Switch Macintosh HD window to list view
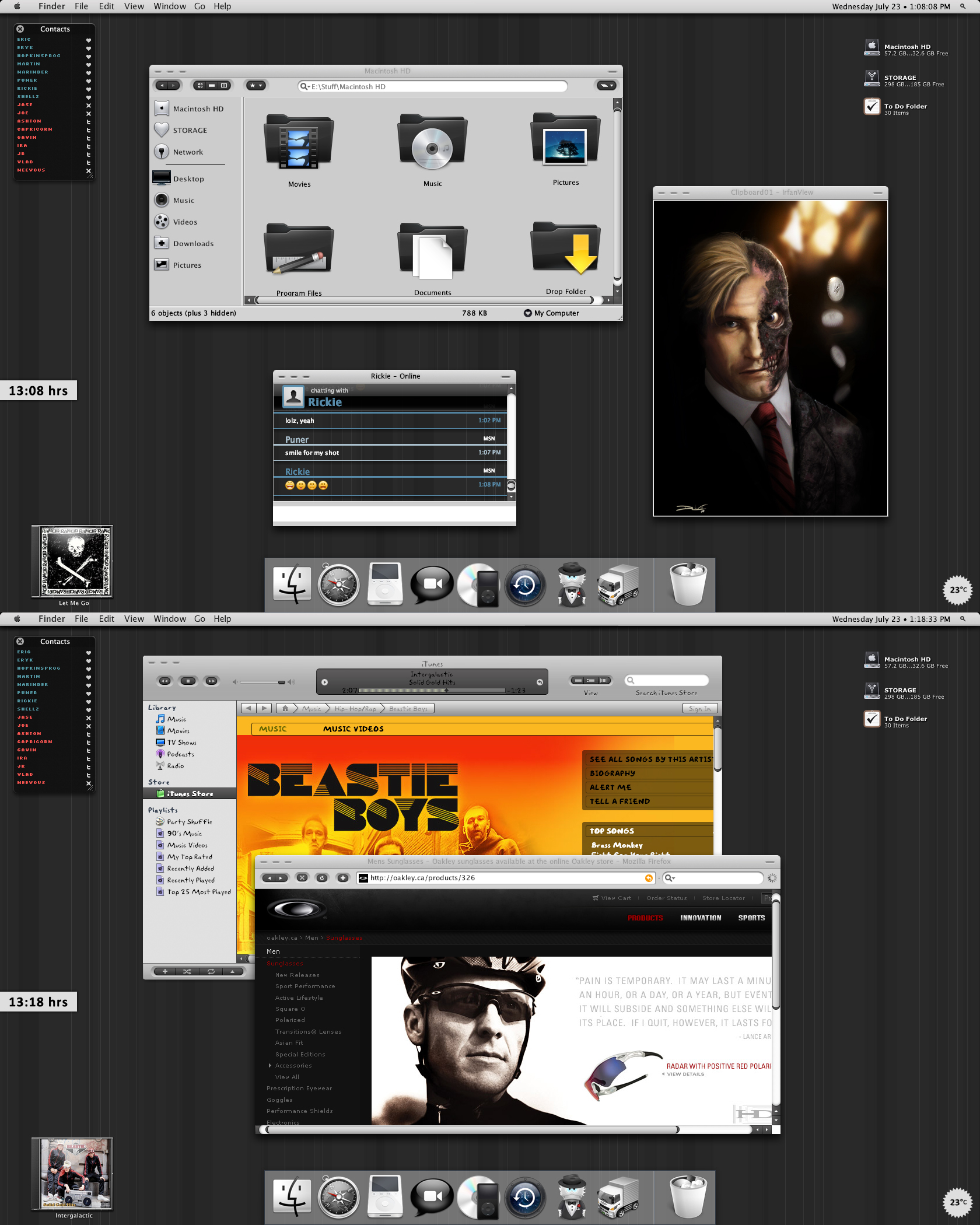 tap(212, 86)
